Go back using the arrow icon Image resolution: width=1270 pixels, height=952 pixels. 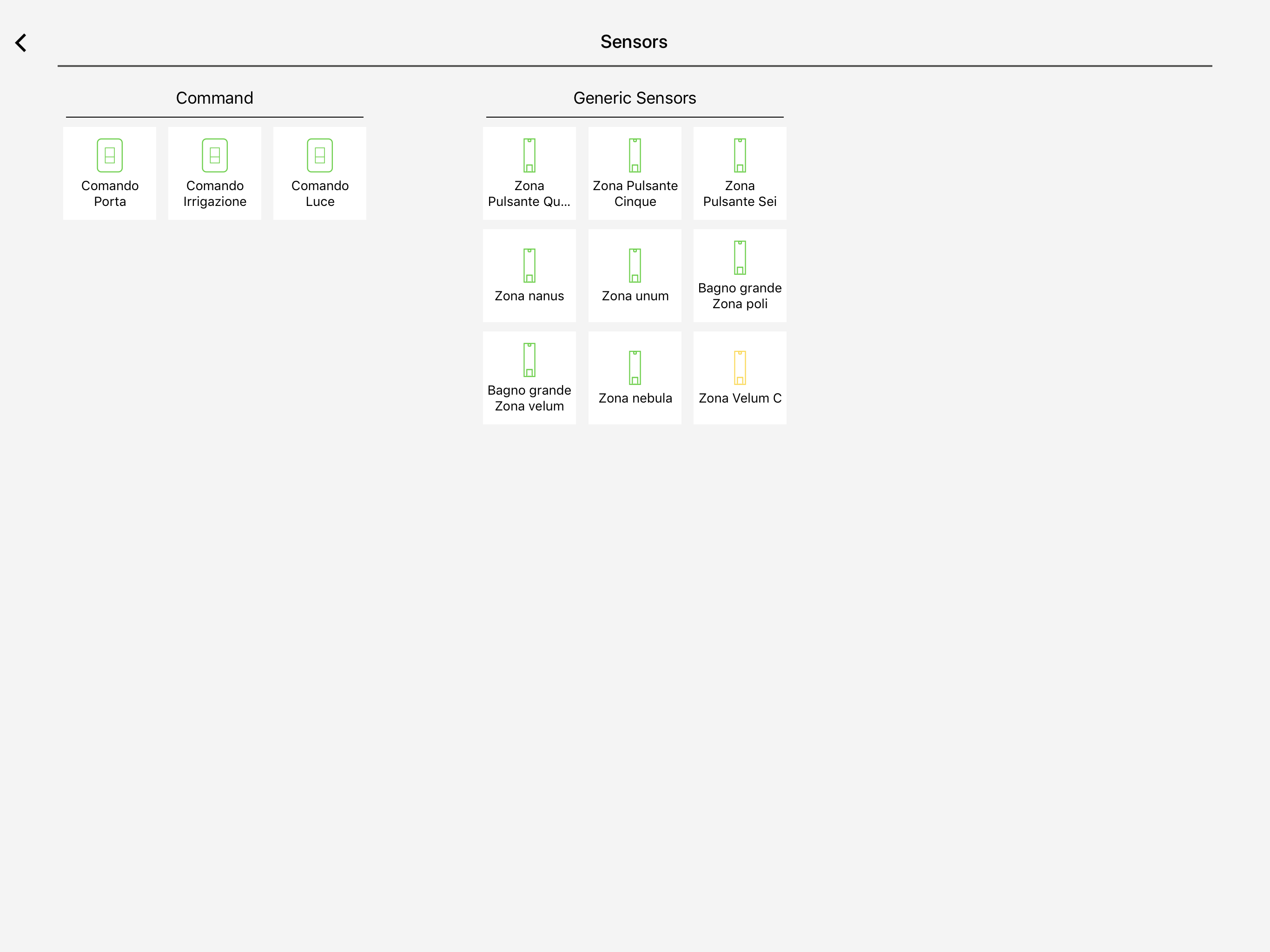coord(20,42)
